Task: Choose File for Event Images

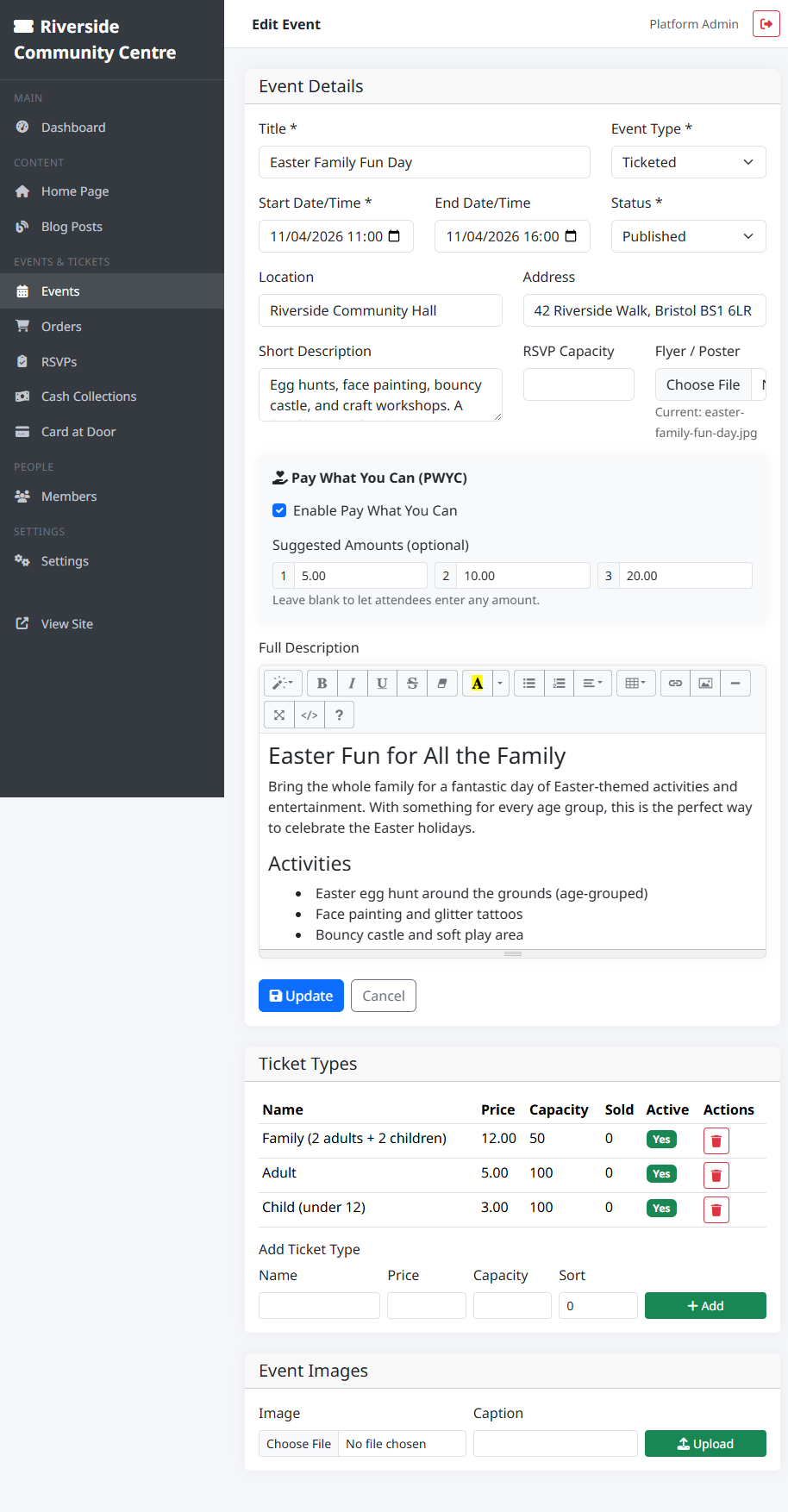Action: 299,1444
